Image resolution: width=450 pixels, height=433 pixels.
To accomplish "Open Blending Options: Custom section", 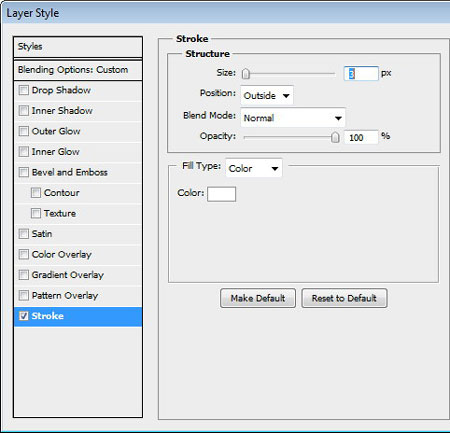I will point(78,70).
